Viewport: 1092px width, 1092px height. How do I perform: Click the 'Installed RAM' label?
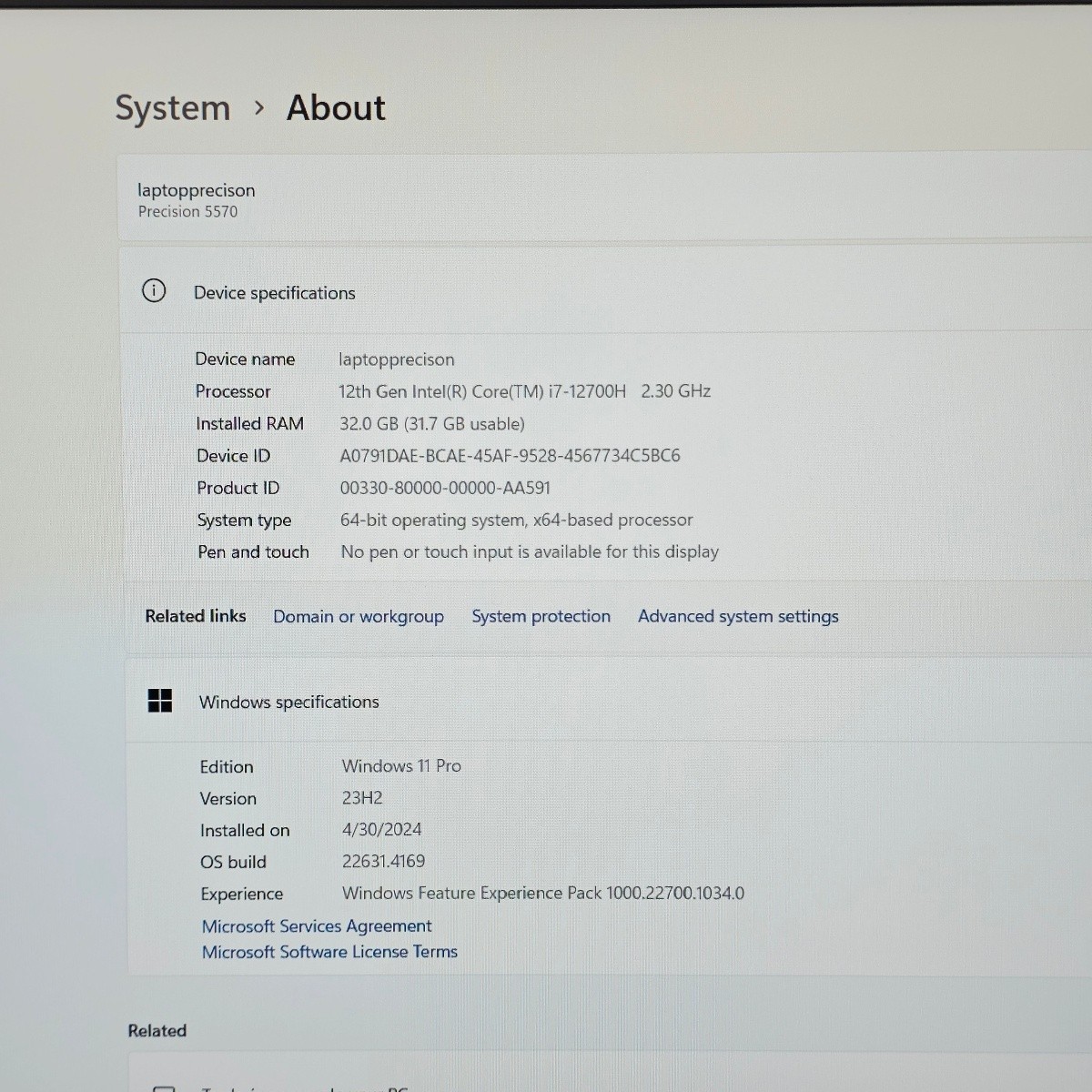249,424
